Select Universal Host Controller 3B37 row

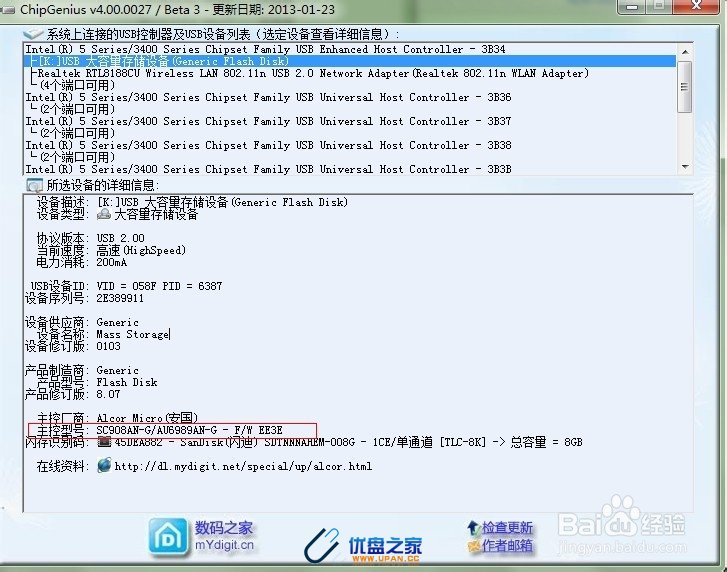point(350,121)
